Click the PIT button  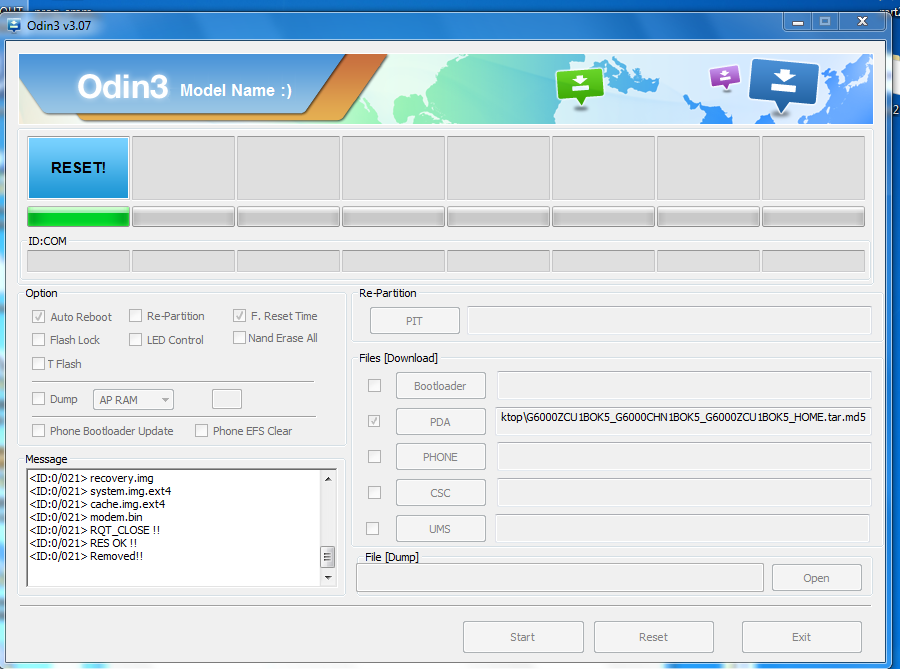coord(414,321)
